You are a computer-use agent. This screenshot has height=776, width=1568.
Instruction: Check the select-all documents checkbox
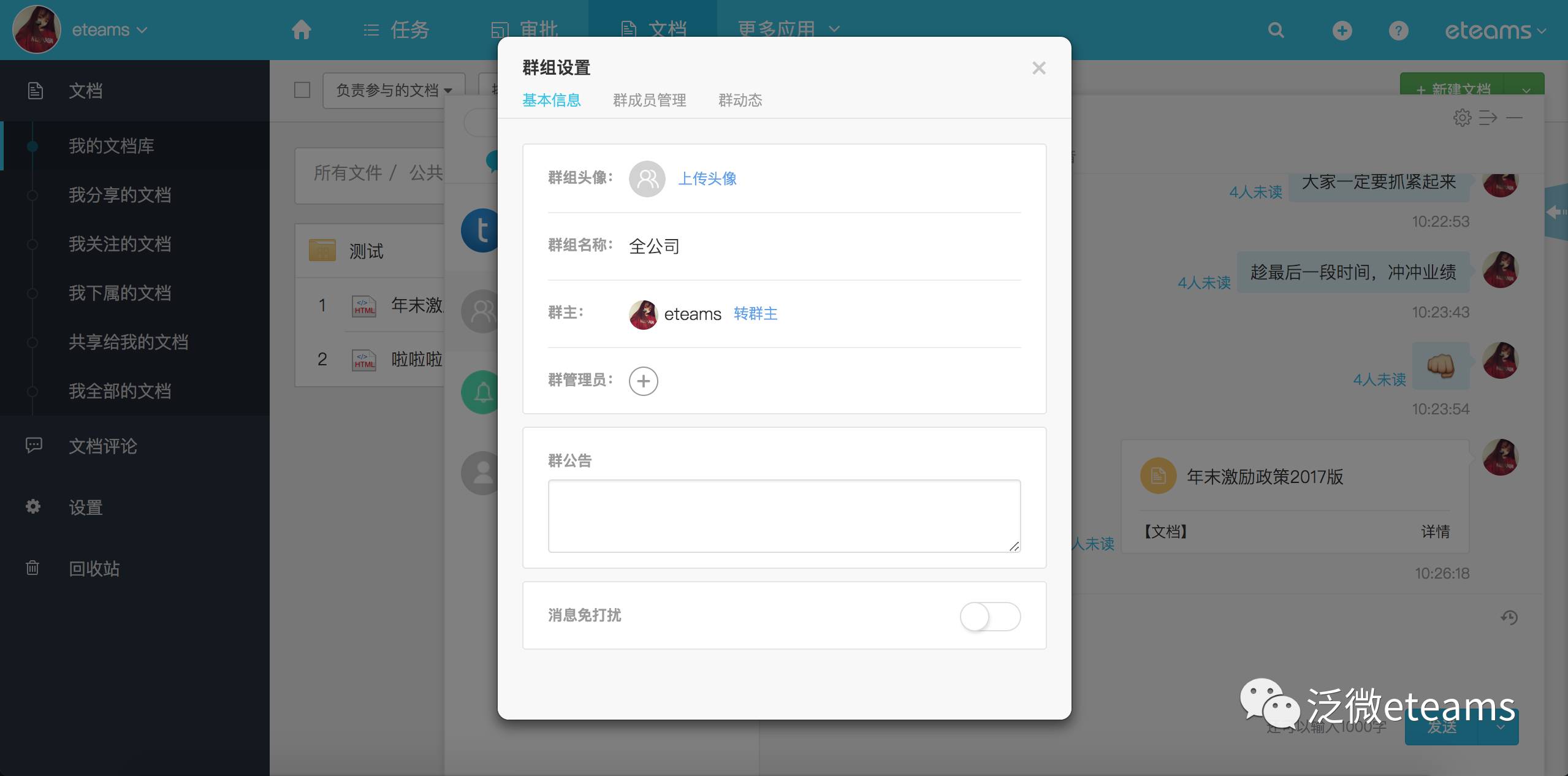[302, 90]
